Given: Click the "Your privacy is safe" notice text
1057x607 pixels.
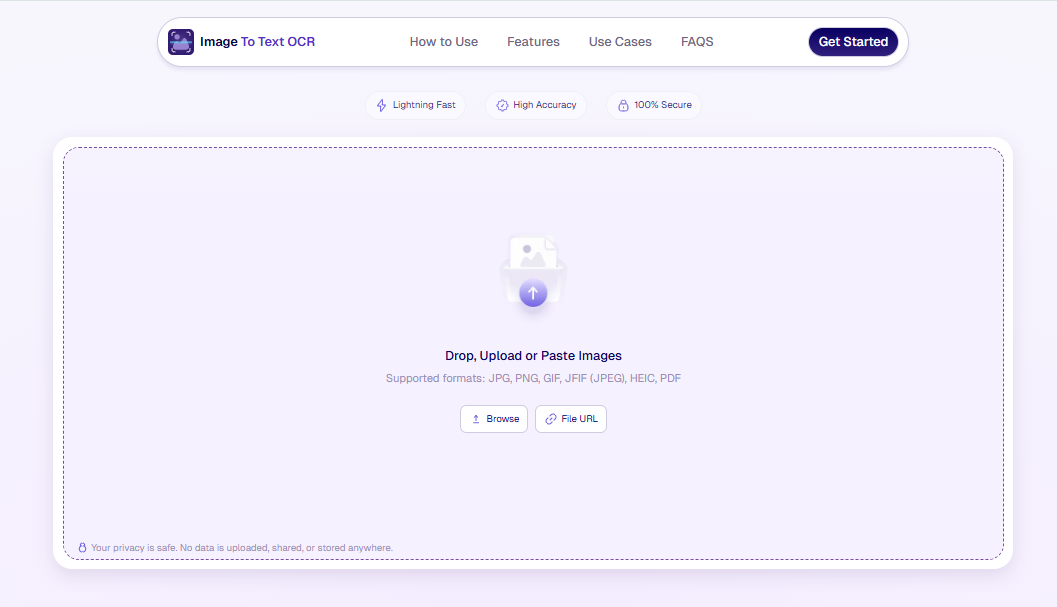Looking at the screenshot, I should (x=241, y=548).
